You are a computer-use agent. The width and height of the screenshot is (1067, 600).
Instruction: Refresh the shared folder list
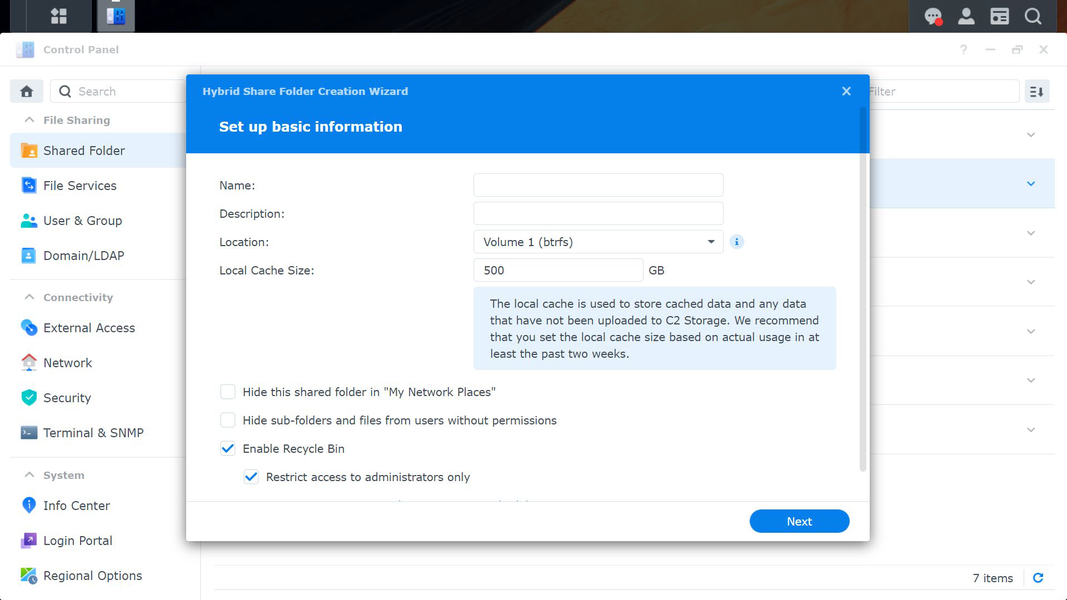point(1038,578)
